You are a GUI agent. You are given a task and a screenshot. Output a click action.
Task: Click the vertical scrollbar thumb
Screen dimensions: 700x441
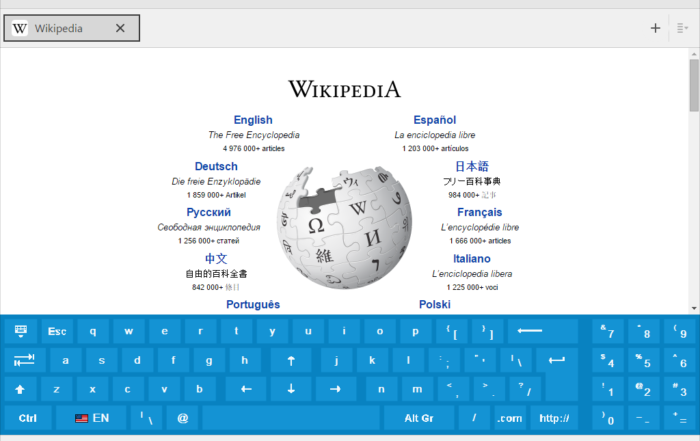(694, 85)
